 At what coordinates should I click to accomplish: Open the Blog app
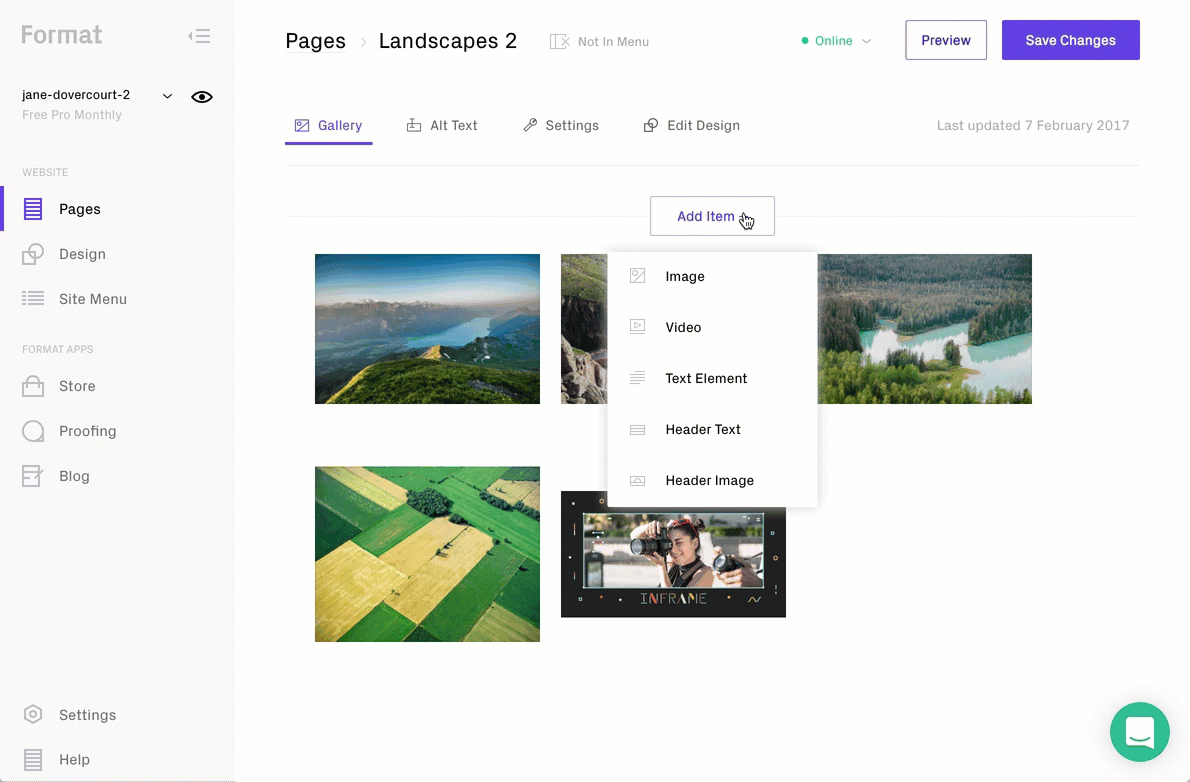coord(74,476)
